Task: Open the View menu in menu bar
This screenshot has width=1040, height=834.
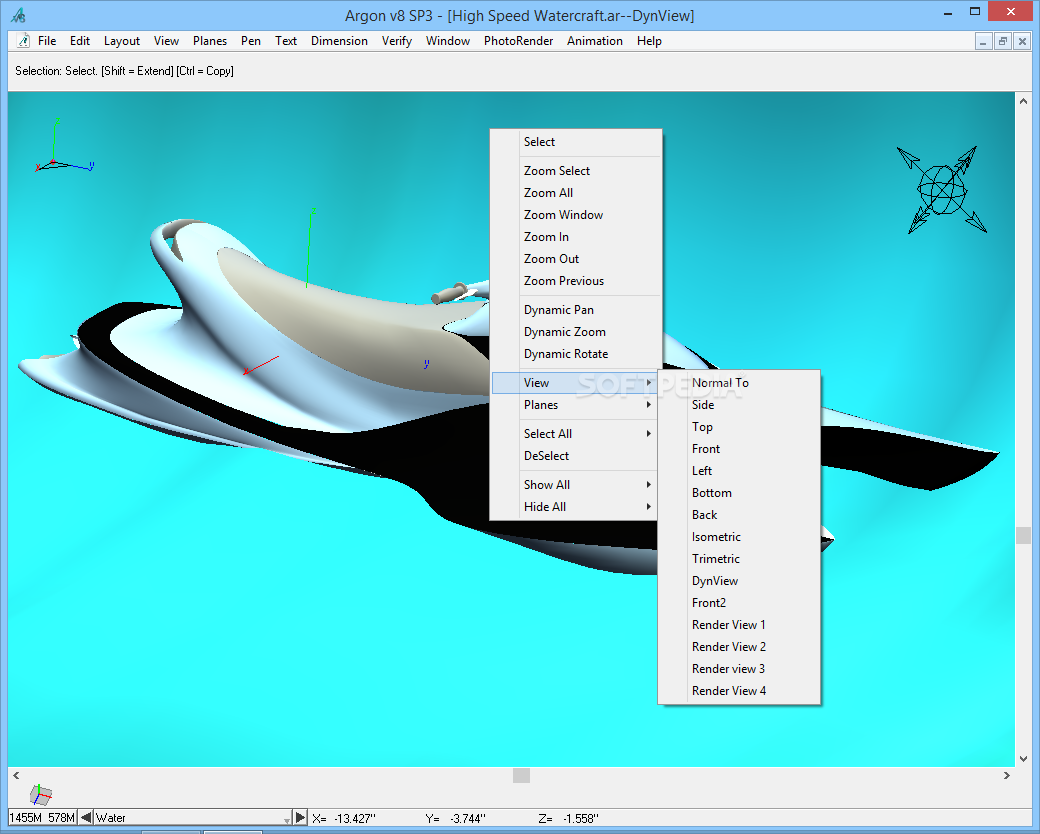Action: (166, 40)
